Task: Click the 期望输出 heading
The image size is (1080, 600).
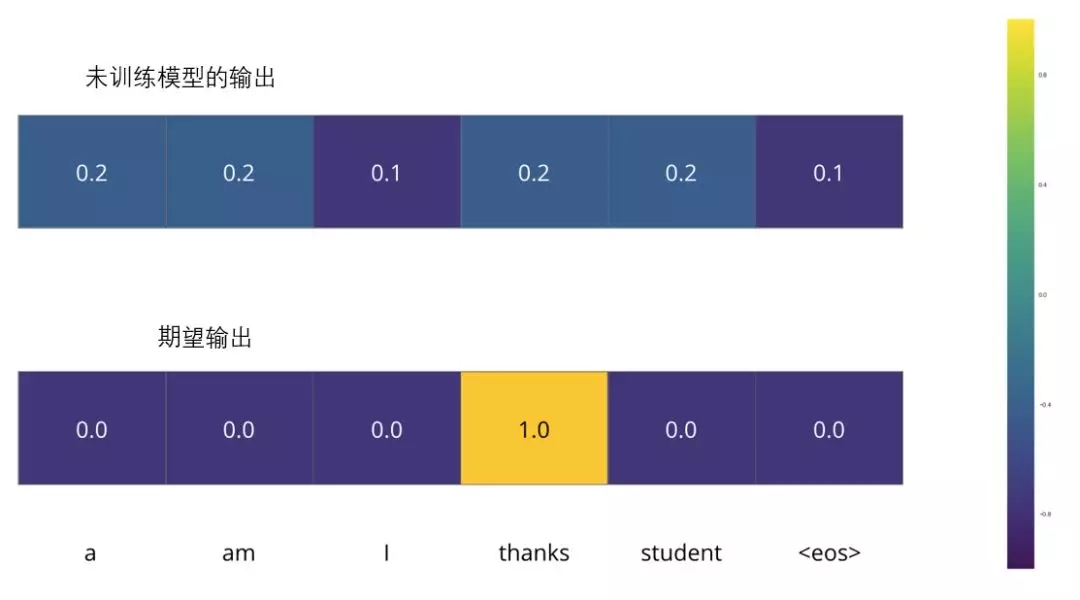Action: coord(205,337)
